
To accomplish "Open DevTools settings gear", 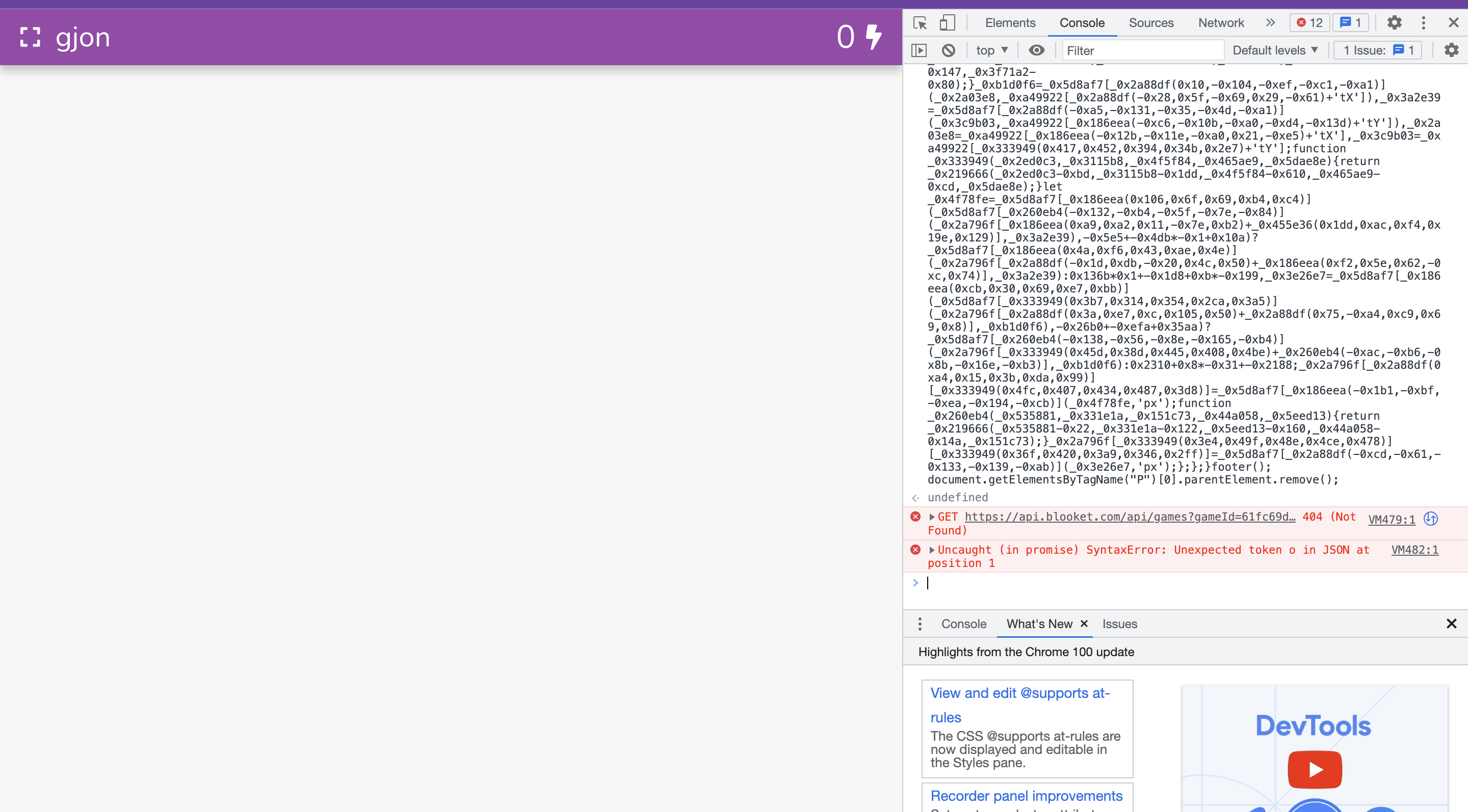I will [1394, 23].
